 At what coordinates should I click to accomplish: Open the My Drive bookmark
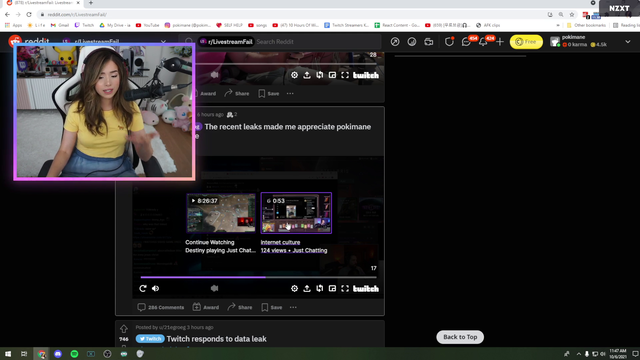click(115, 25)
